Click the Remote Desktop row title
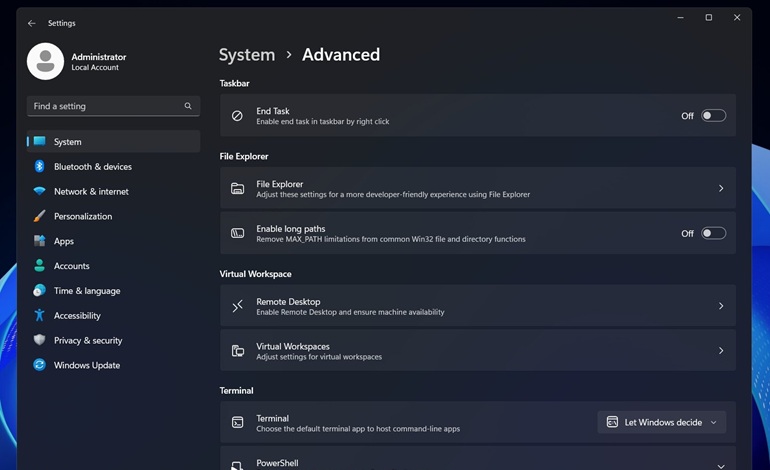Screen dimensions: 770x470 tap(288, 302)
